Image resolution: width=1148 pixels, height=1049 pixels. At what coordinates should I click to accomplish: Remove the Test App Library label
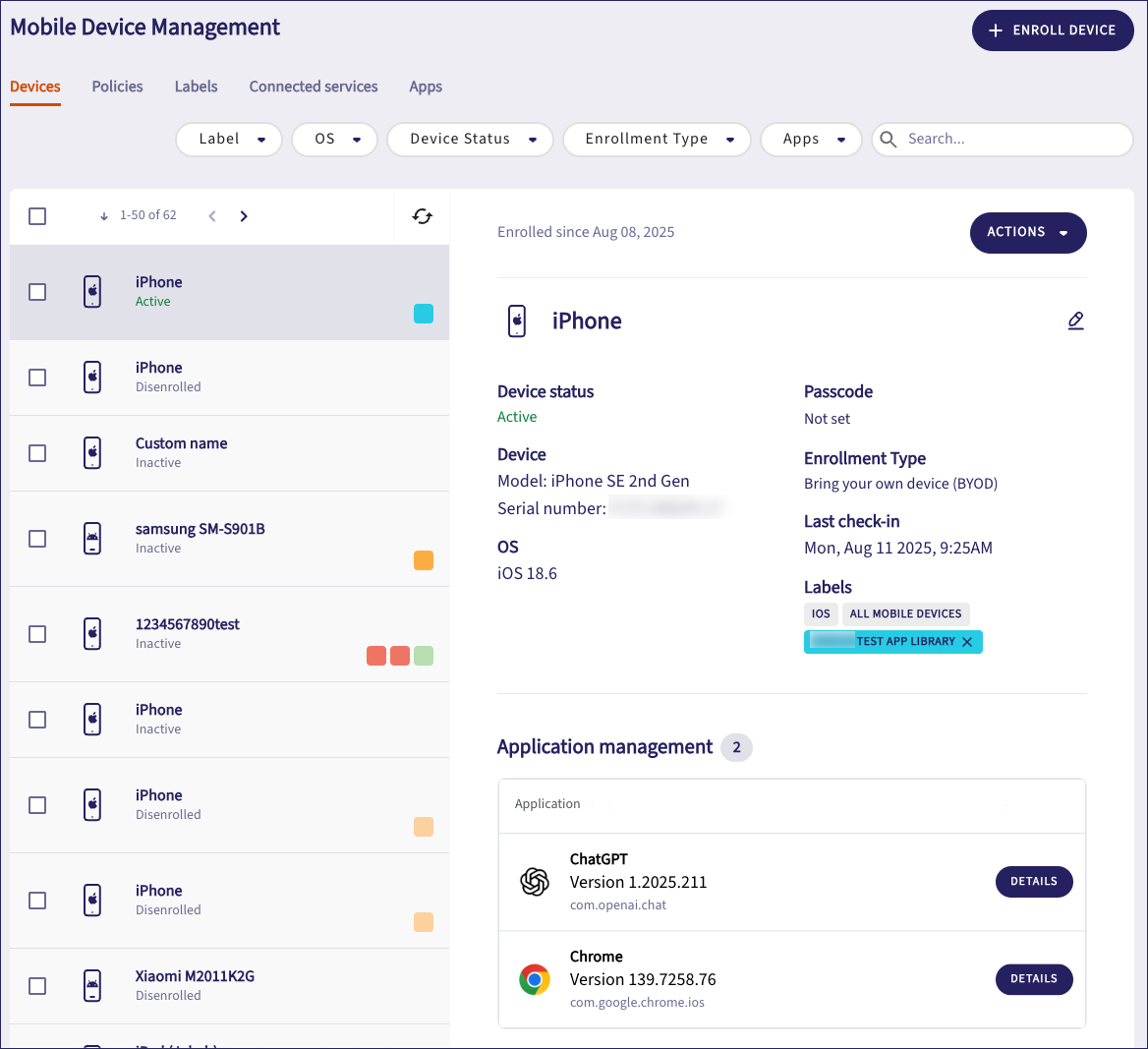[x=967, y=642]
